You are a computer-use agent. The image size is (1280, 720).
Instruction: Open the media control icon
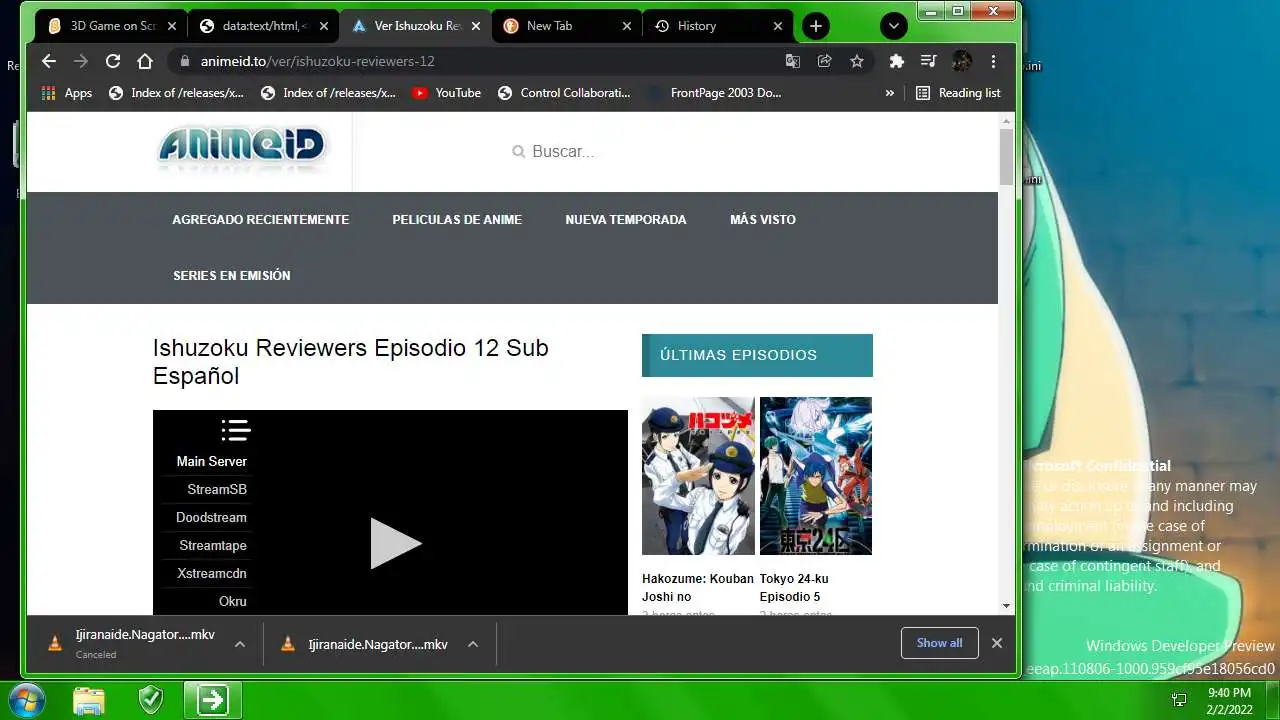click(x=929, y=61)
